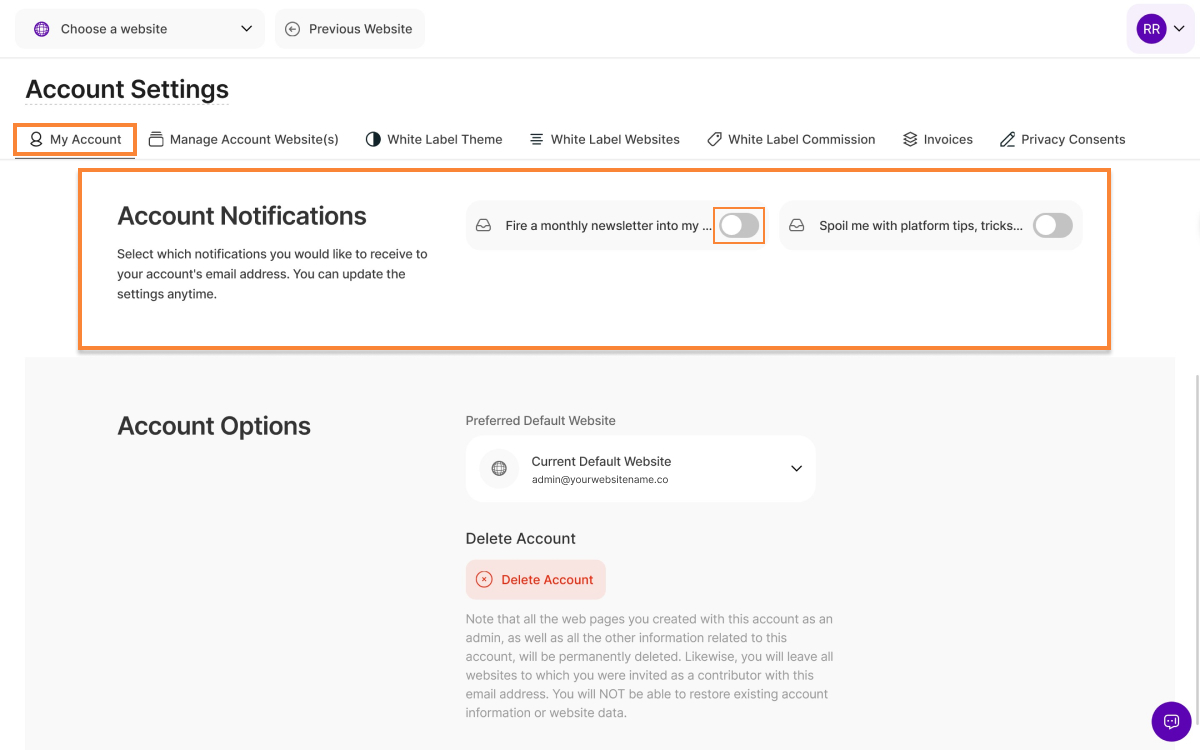
Task: Click the globe icon in Choose a website
Action: coord(41,29)
